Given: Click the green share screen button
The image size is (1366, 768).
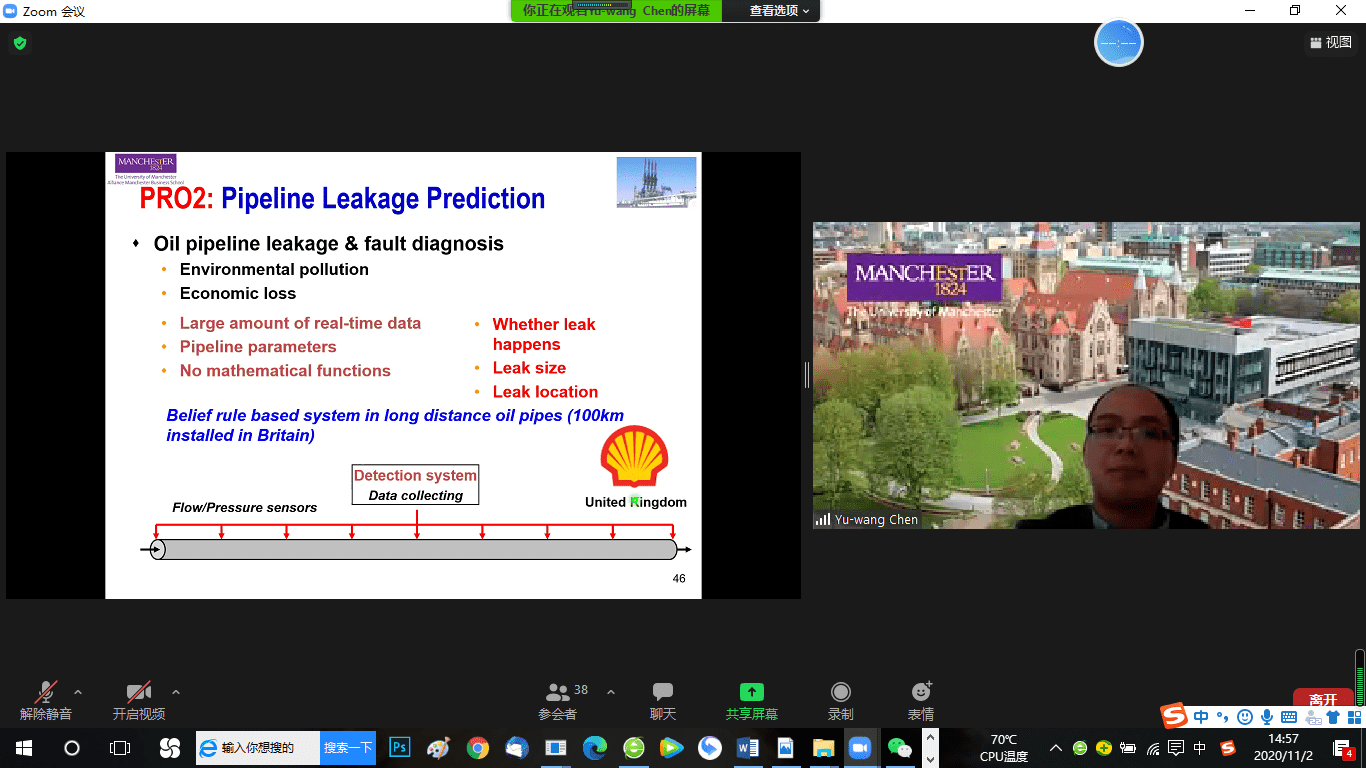Looking at the screenshot, I should pyautogui.click(x=751, y=699).
